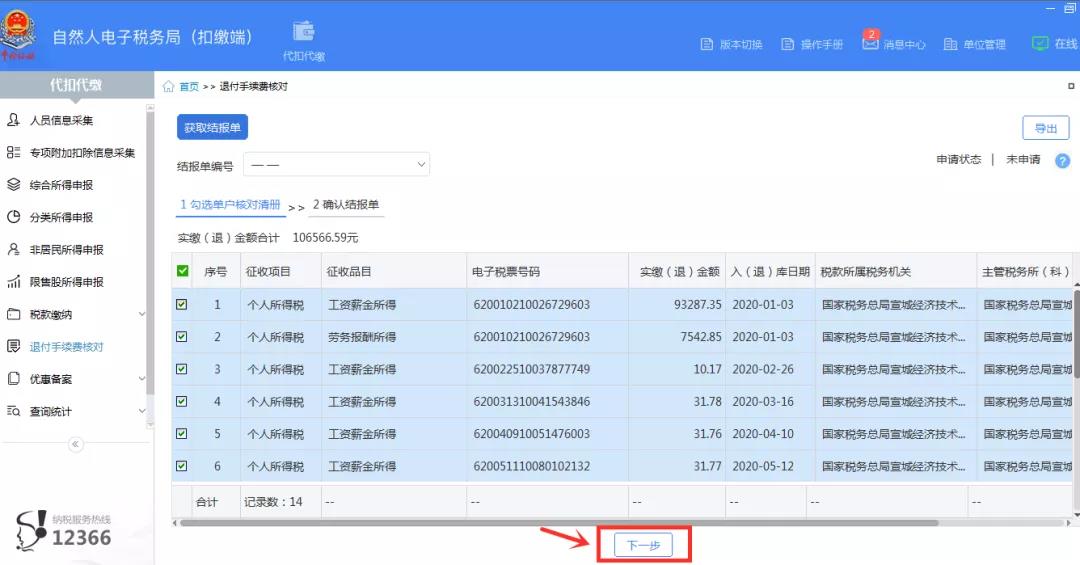Screen dimensions: 1080x565
Task: Switch to step 1 勾选单户核对清册 tab
Action: click(230, 205)
